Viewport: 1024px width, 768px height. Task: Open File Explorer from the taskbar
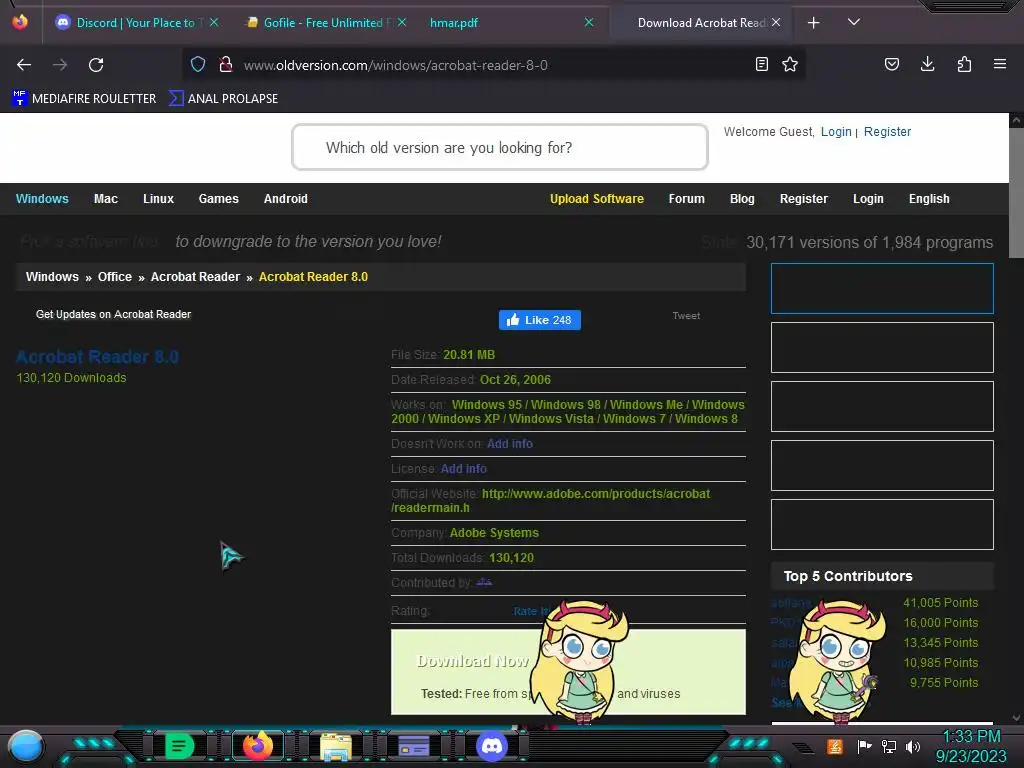pyautogui.click(x=336, y=746)
